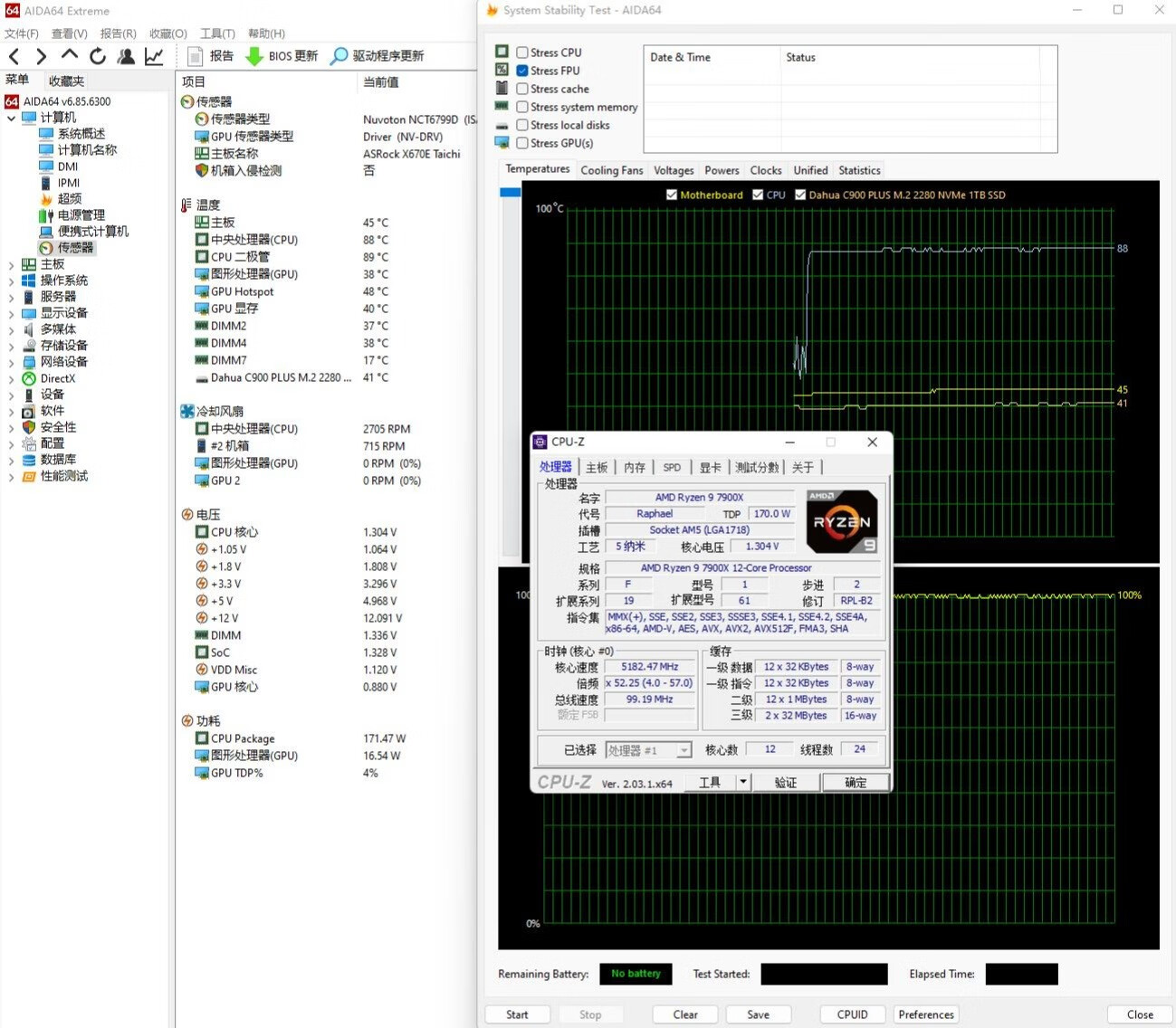
Task: Open the graph chart toolbar icon
Action: coord(154,56)
